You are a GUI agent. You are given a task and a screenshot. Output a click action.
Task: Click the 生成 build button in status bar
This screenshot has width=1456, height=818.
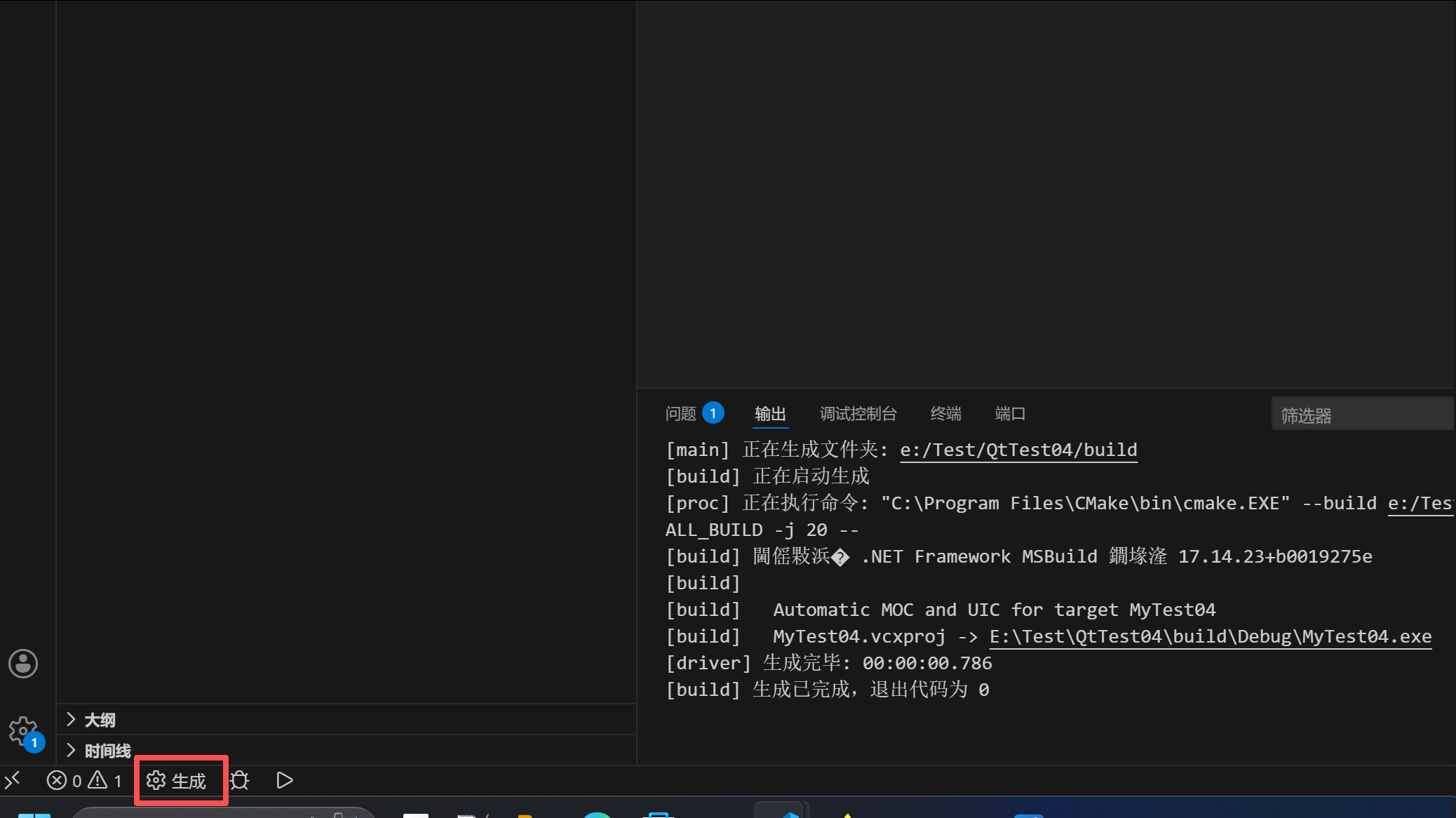(x=177, y=781)
